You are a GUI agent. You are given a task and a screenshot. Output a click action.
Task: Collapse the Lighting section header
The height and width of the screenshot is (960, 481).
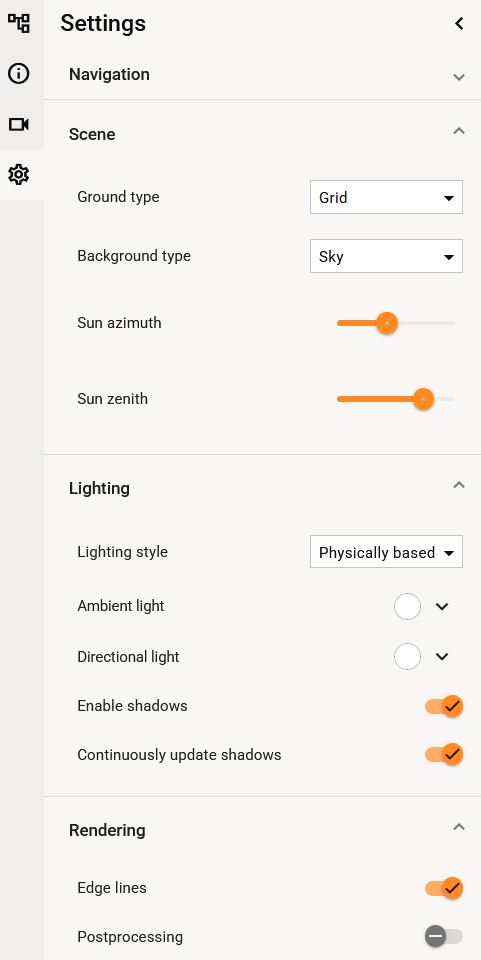tap(263, 488)
